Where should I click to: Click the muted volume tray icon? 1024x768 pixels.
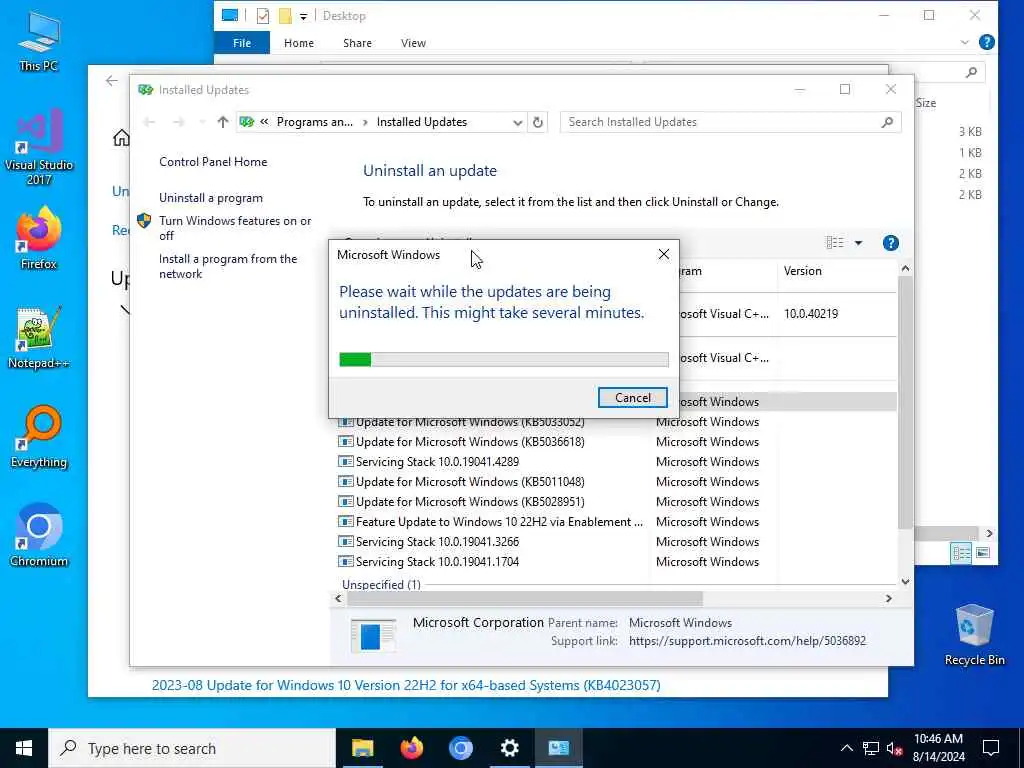coord(894,748)
